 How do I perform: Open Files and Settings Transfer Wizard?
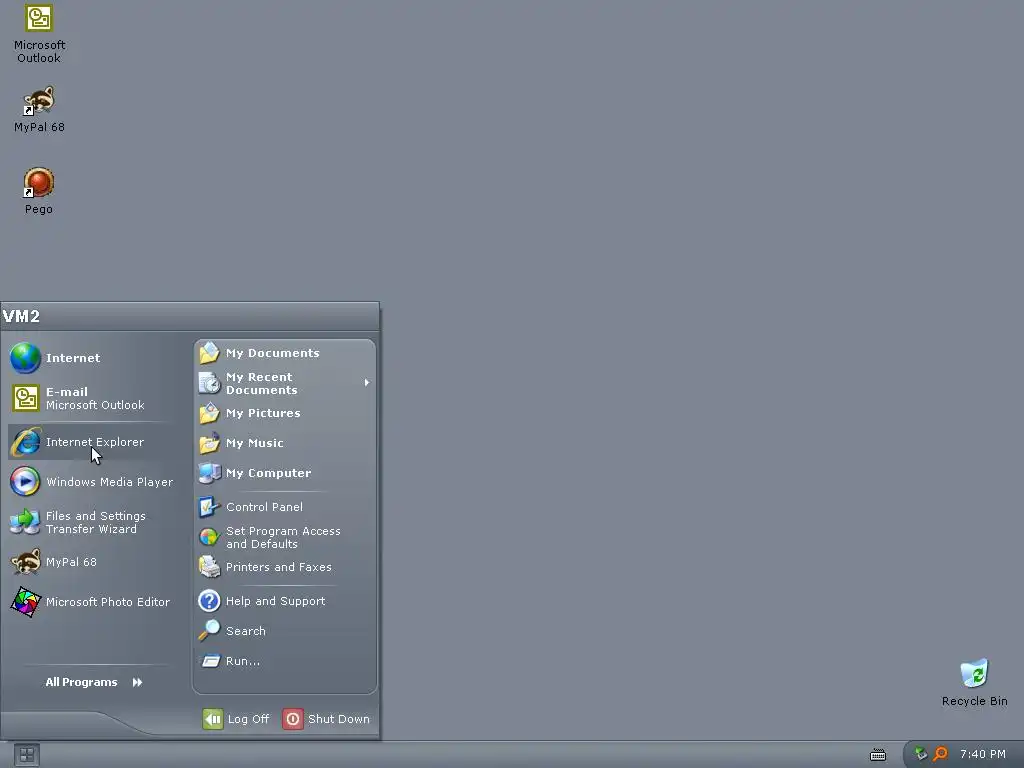coord(91,522)
